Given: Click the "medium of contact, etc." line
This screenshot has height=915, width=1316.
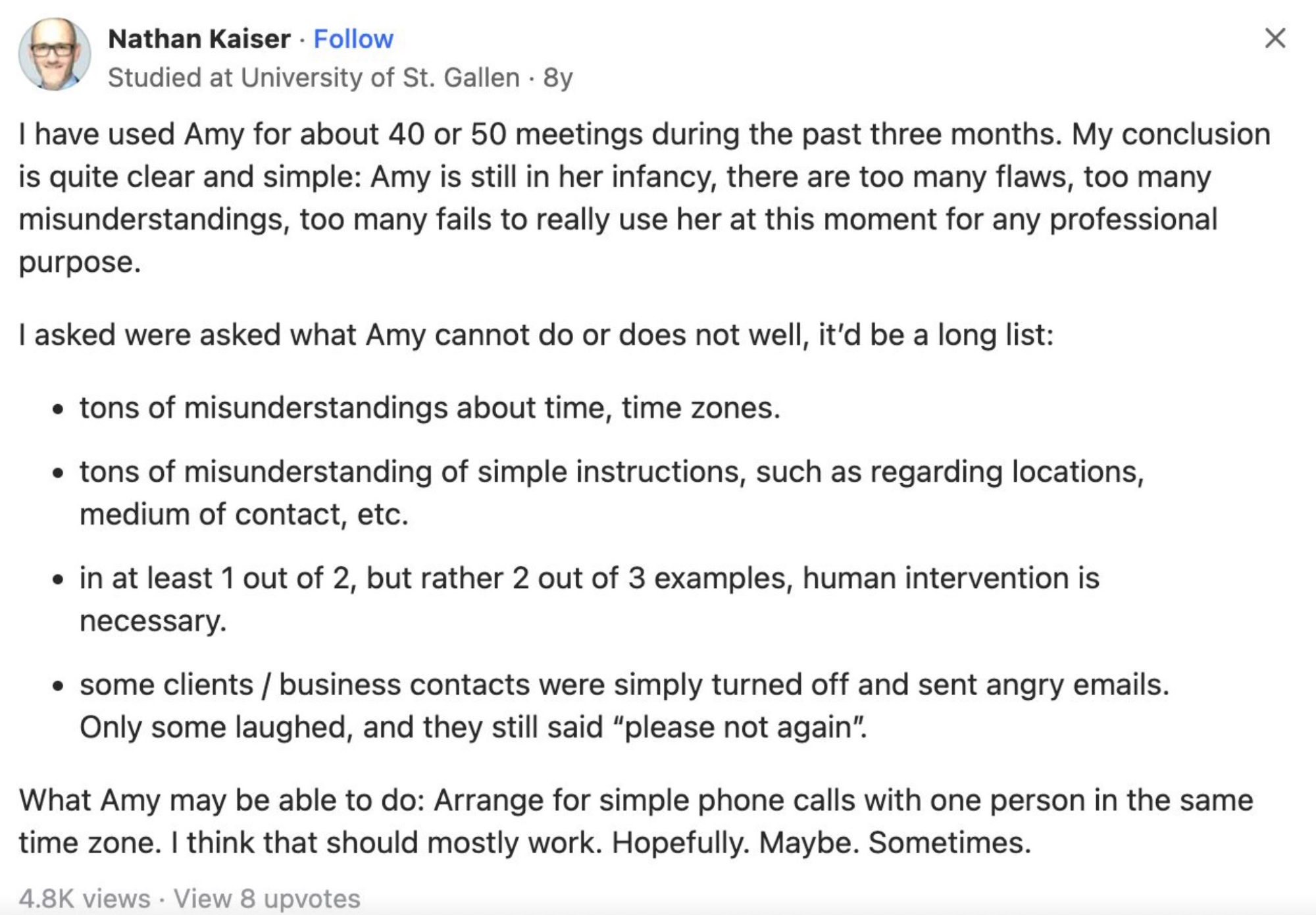Looking at the screenshot, I should pyautogui.click(x=244, y=514).
